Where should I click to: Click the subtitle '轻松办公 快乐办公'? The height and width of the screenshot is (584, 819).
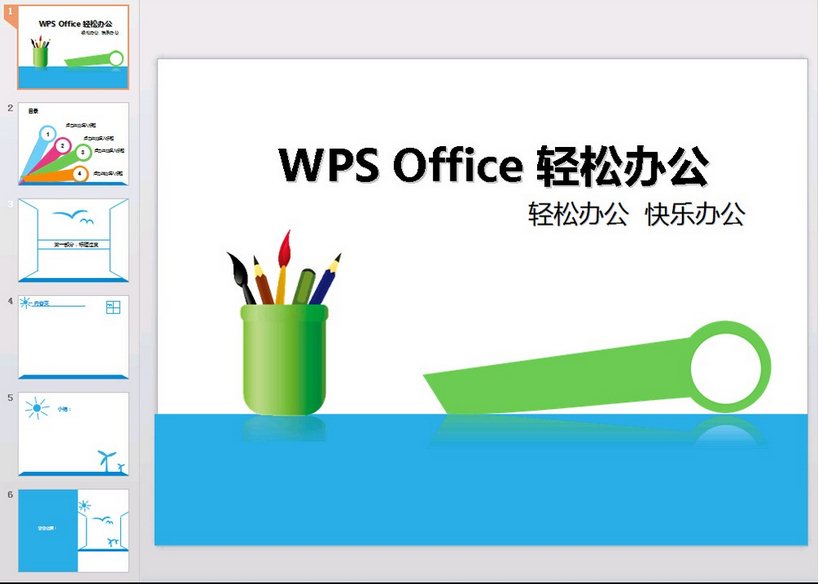click(x=637, y=214)
